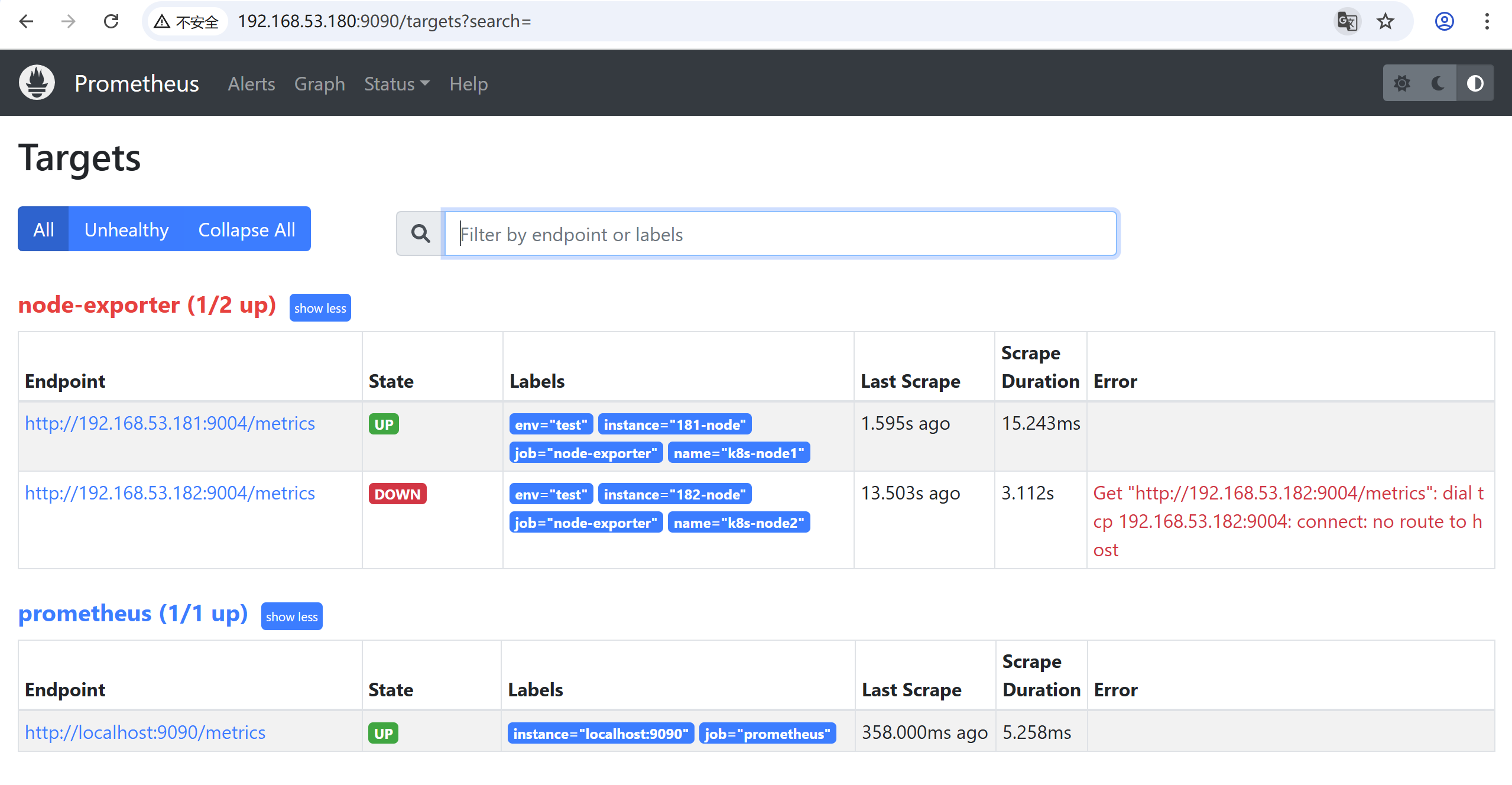1512x785 pixels.
Task: Visit the 192.168.53.181:9004 metrics endpoint link
Action: pos(169,423)
